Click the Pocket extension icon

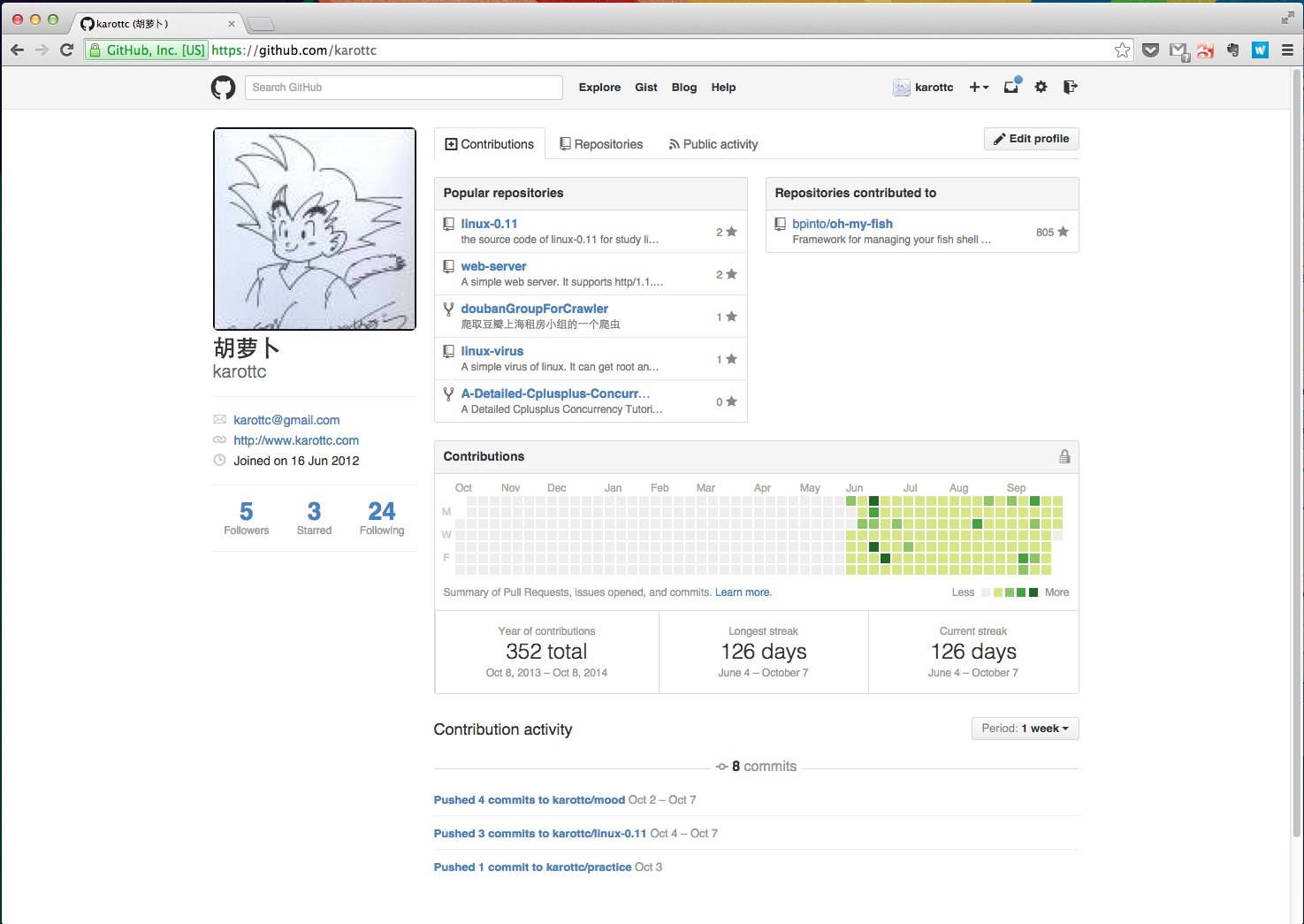tap(1150, 50)
